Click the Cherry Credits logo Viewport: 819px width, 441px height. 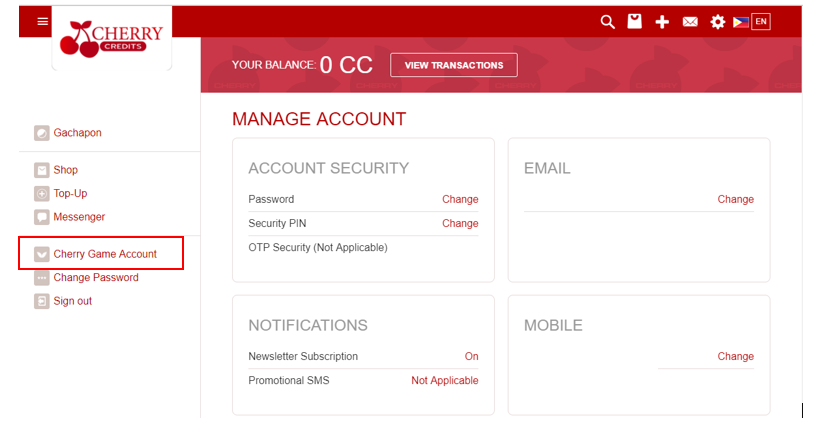111,39
